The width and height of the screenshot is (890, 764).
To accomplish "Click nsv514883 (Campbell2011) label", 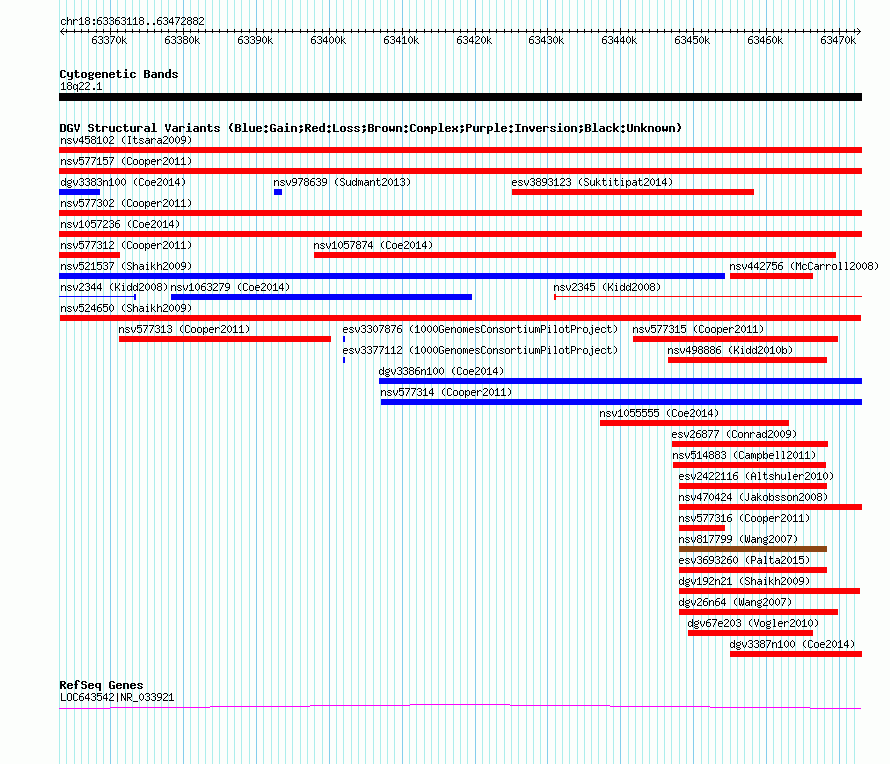I will click(744, 455).
